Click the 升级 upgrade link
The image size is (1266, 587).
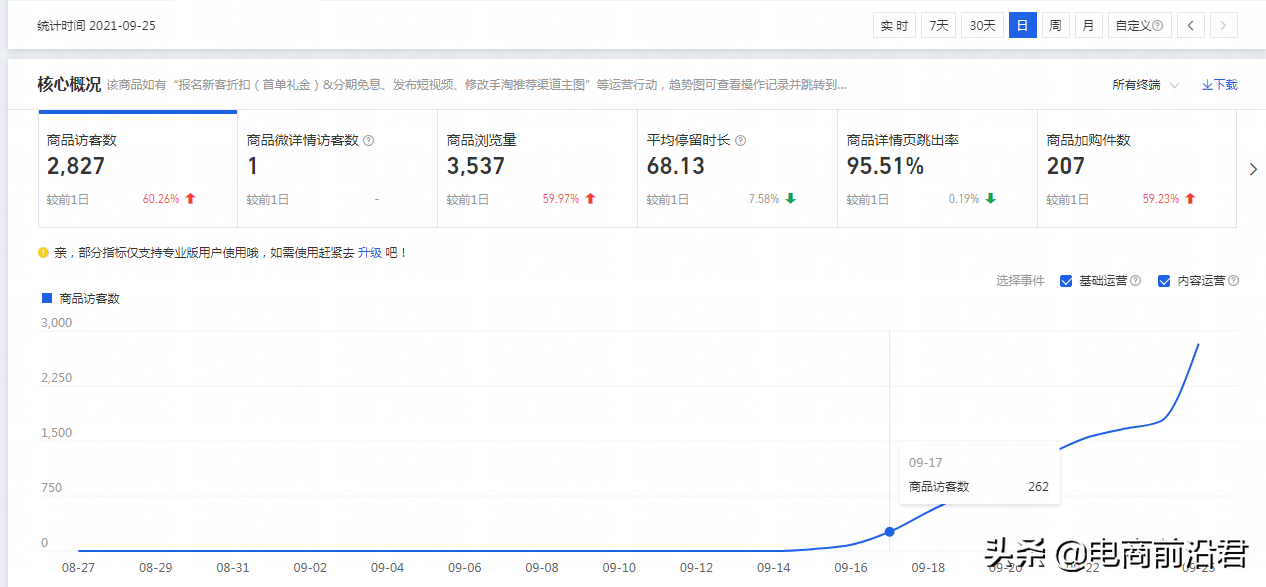(370, 253)
